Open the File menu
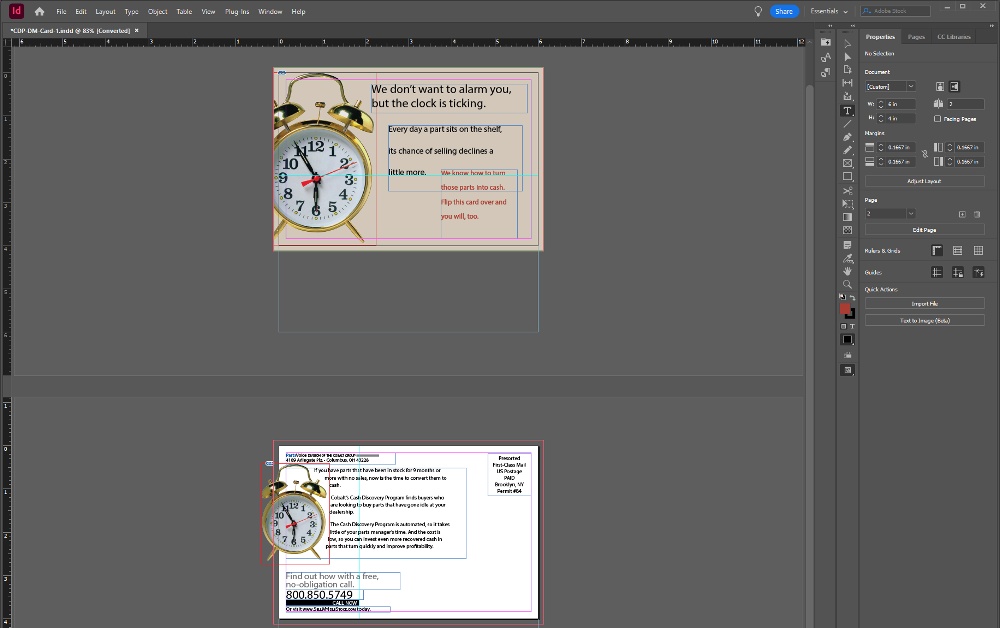Screen dimensions: 1000x628 (x=61, y=11)
